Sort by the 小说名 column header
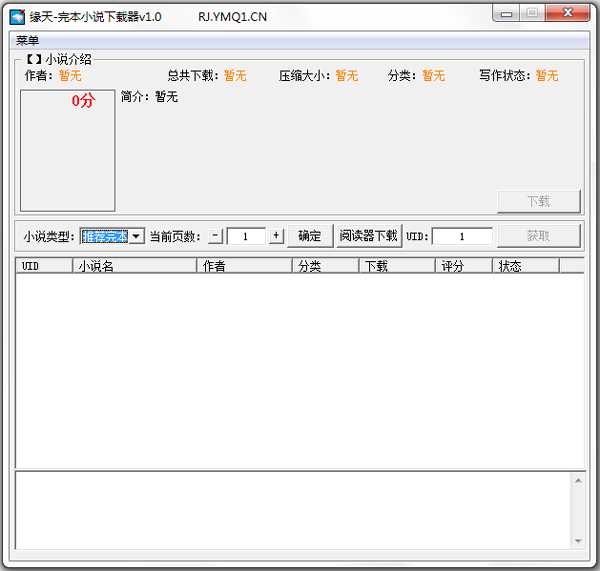Viewport: 600px width, 571px height. pos(134,266)
